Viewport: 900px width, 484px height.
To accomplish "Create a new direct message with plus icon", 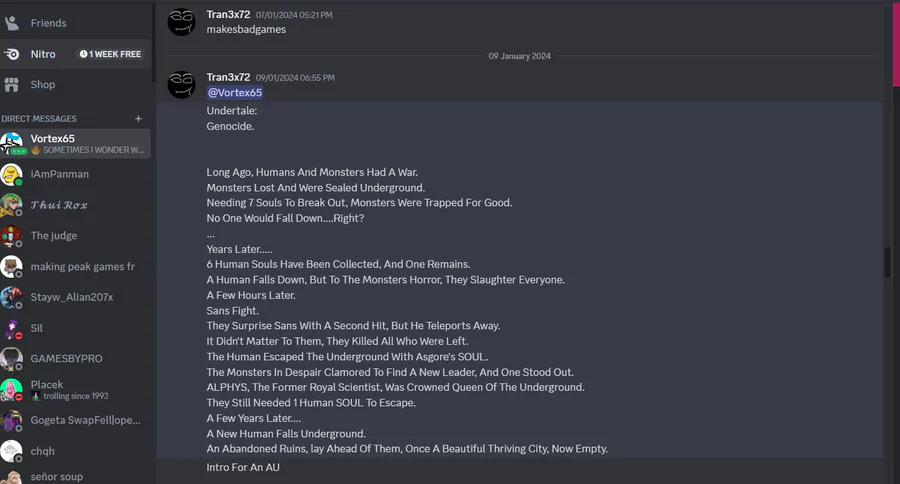I will coord(138,119).
